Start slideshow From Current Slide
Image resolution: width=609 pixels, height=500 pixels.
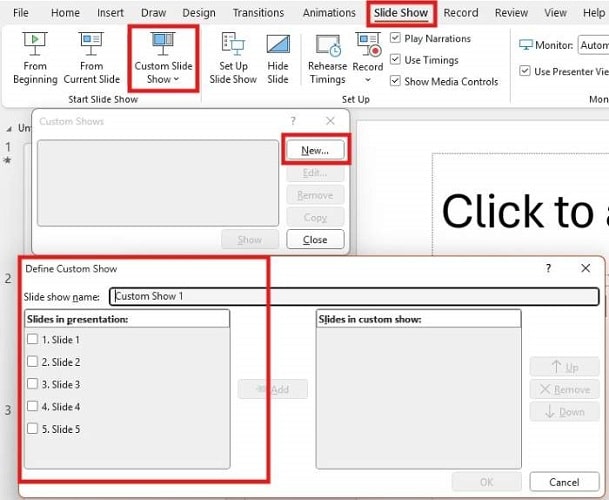pyautogui.click(x=91, y=46)
